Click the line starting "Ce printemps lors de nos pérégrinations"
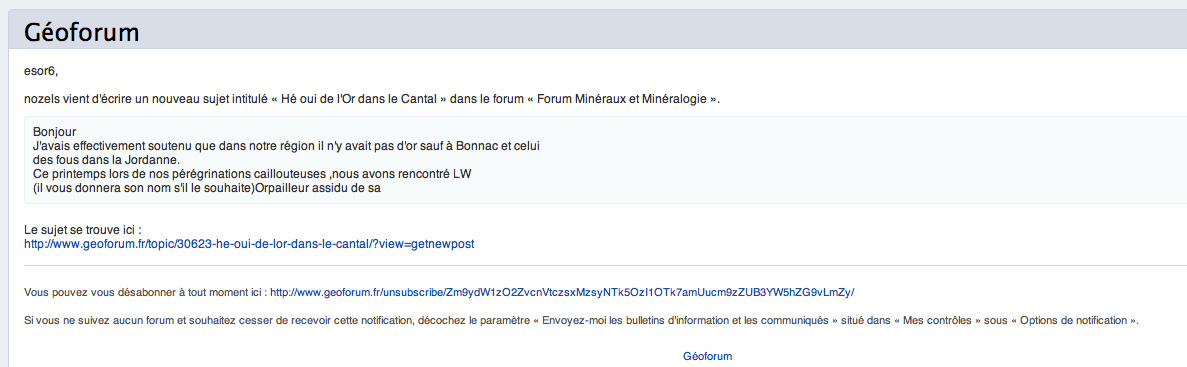1187x367 pixels. point(252,174)
